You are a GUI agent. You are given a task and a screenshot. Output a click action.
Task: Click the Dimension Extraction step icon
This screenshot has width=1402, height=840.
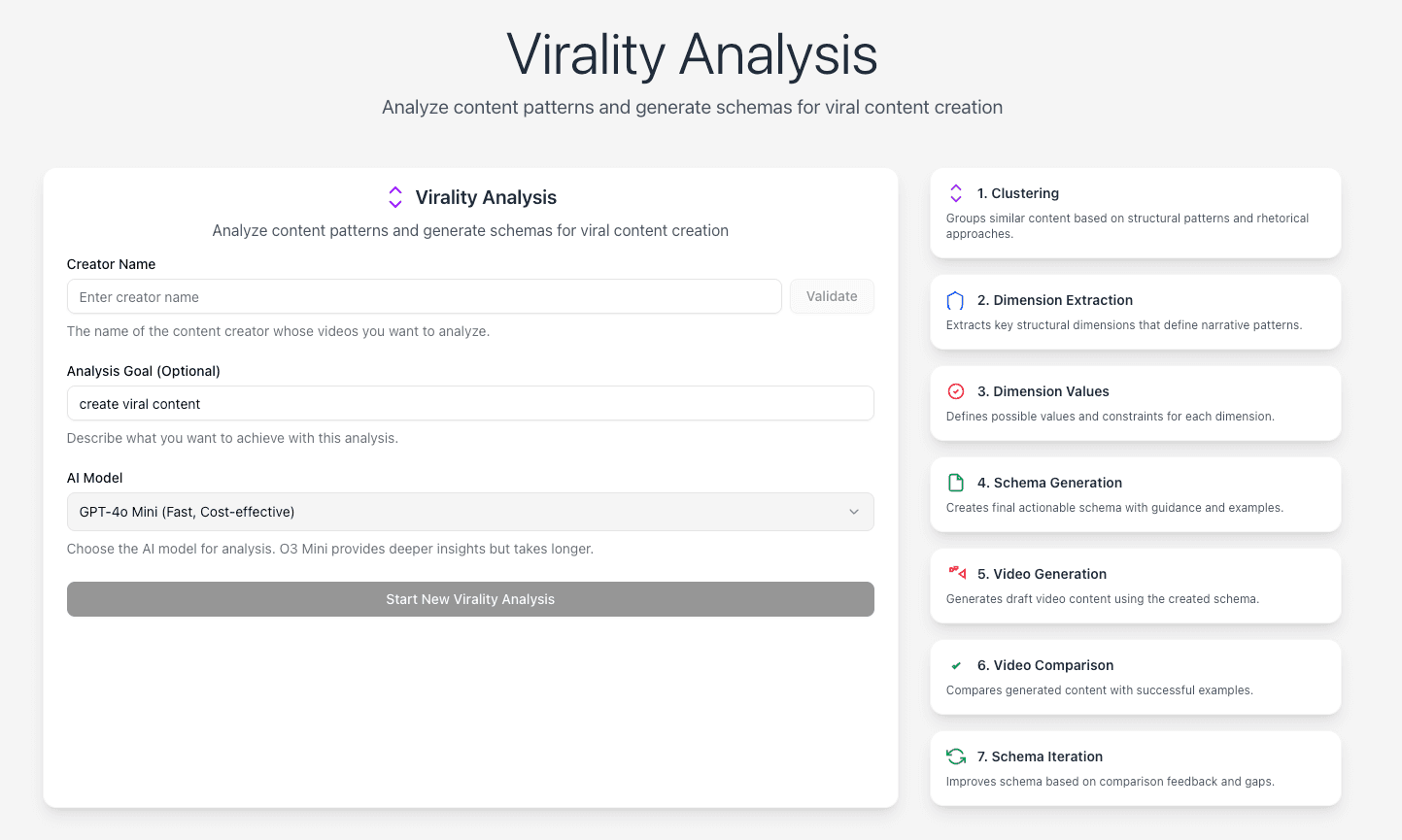tap(956, 300)
